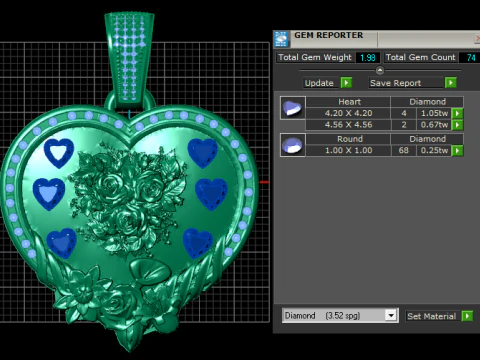Click the Total Gem Weight label
The image size is (480, 360).
click(x=315, y=57)
